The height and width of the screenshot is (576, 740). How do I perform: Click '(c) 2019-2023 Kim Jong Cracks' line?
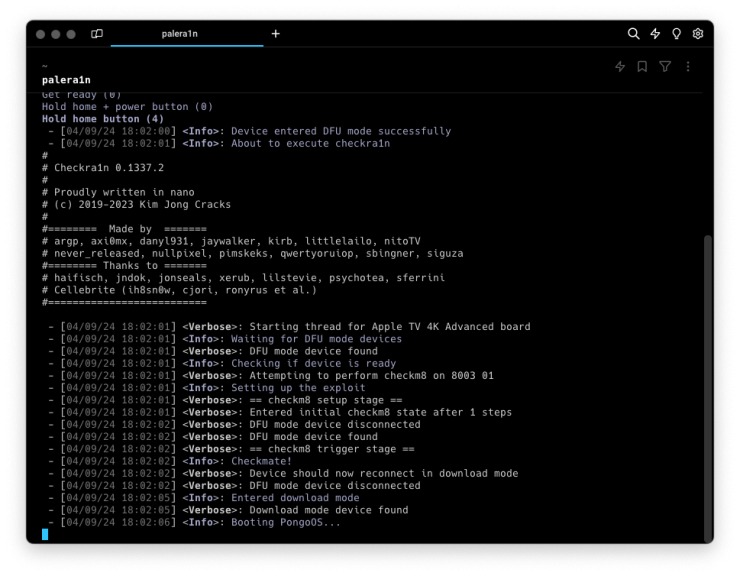pyautogui.click(x=142, y=204)
